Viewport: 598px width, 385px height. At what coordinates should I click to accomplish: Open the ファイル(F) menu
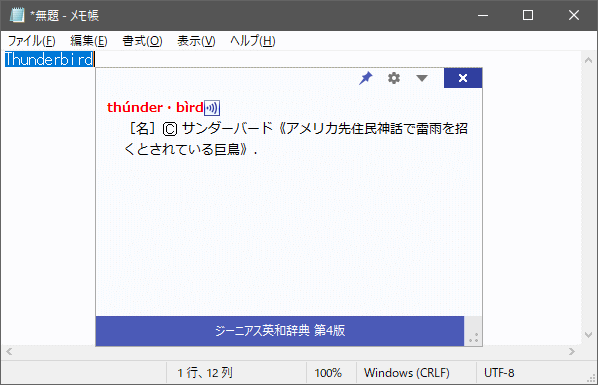click(x=31, y=41)
